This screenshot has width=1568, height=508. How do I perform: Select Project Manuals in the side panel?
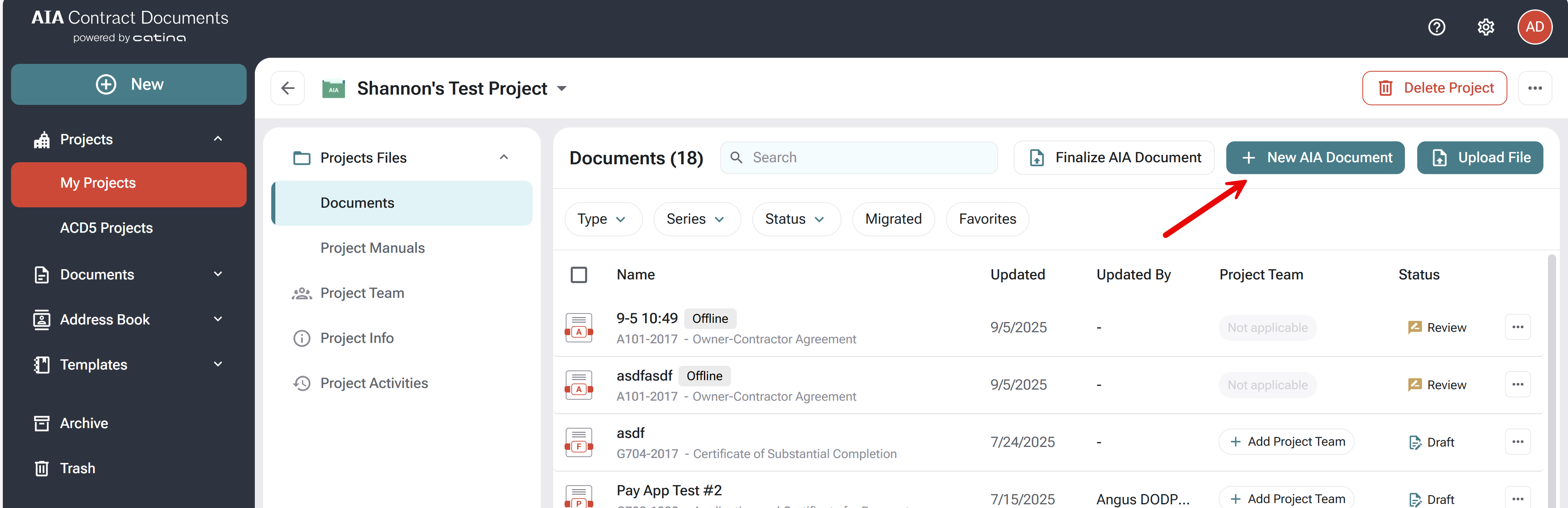372,248
